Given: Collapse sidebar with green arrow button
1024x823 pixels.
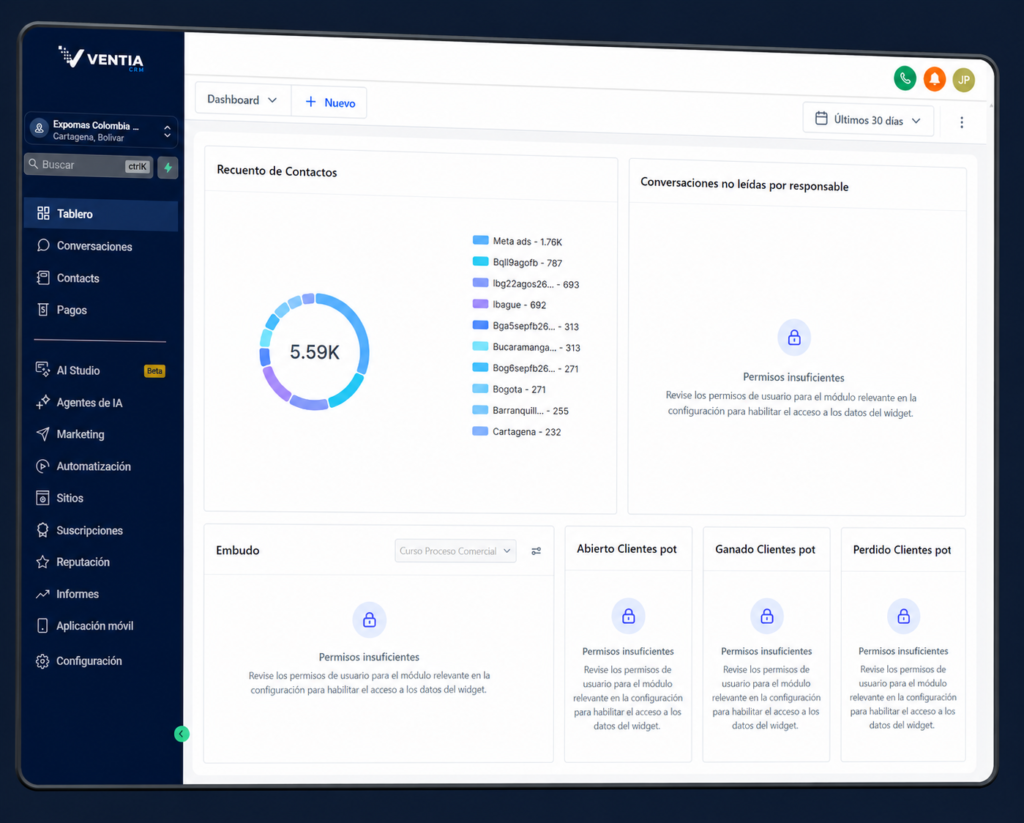Looking at the screenshot, I should click(182, 734).
